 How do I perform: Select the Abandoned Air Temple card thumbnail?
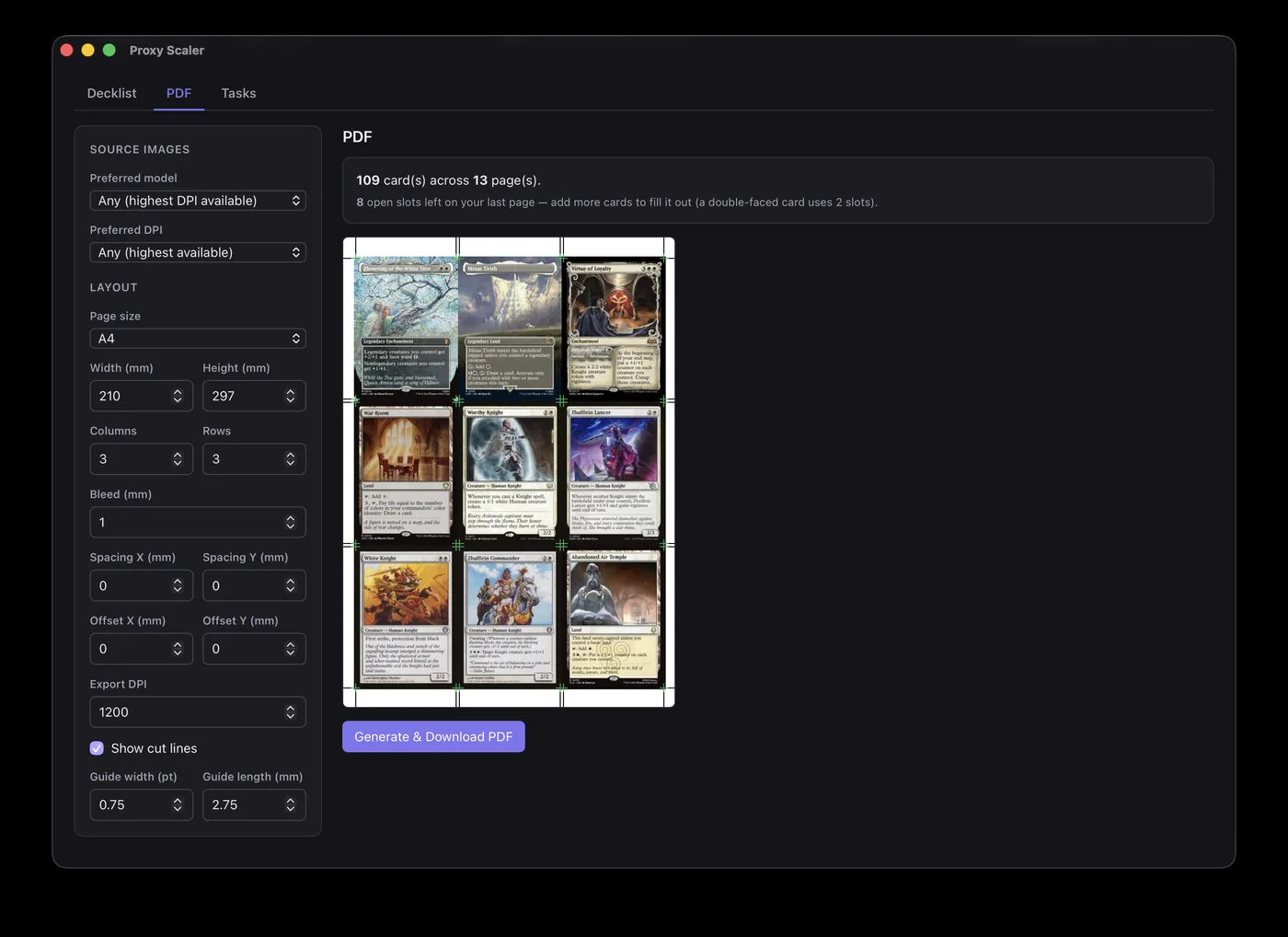[x=614, y=617]
